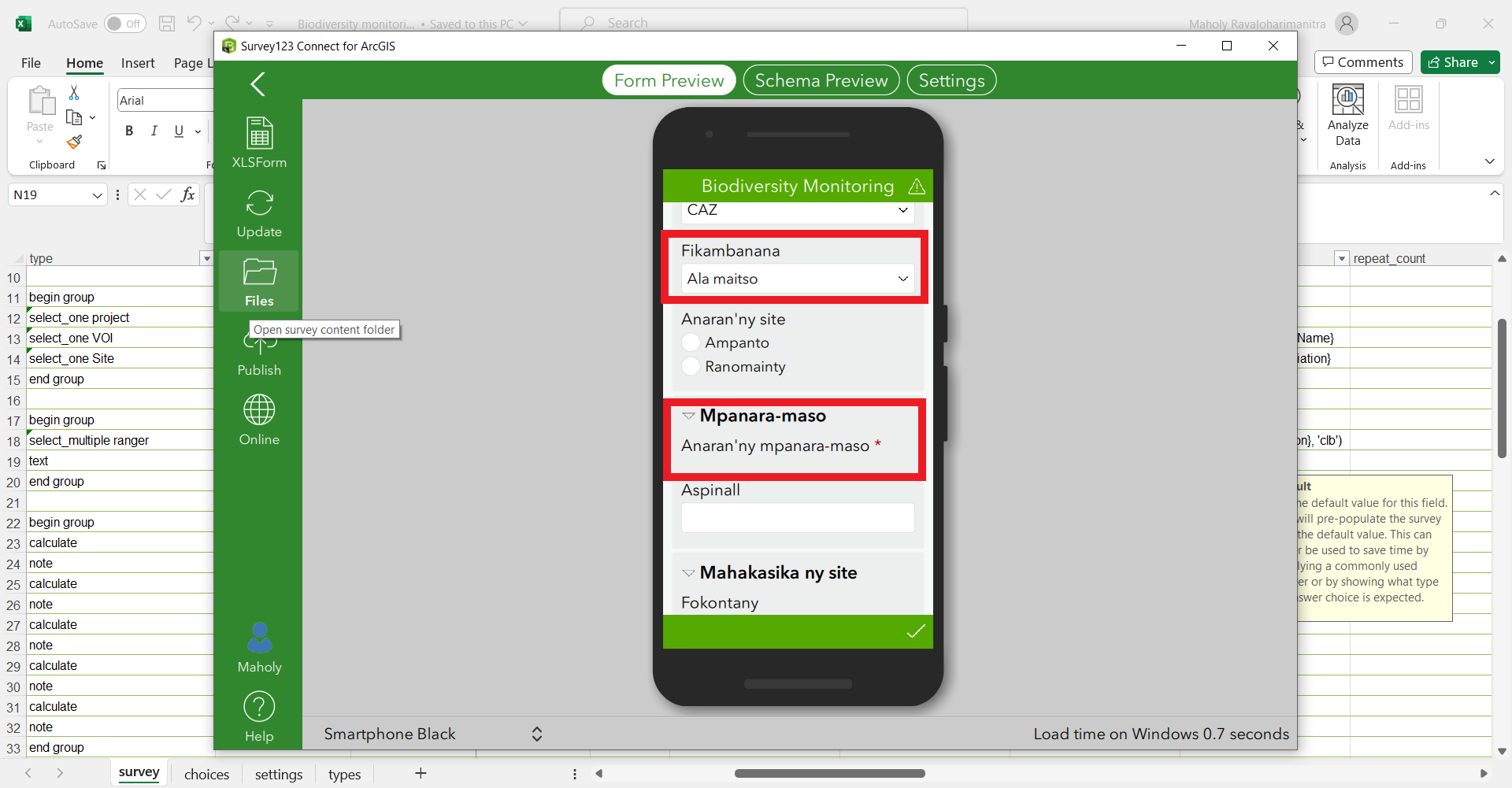Publish the survey
Screen dimensions: 1512x788
point(258,353)
